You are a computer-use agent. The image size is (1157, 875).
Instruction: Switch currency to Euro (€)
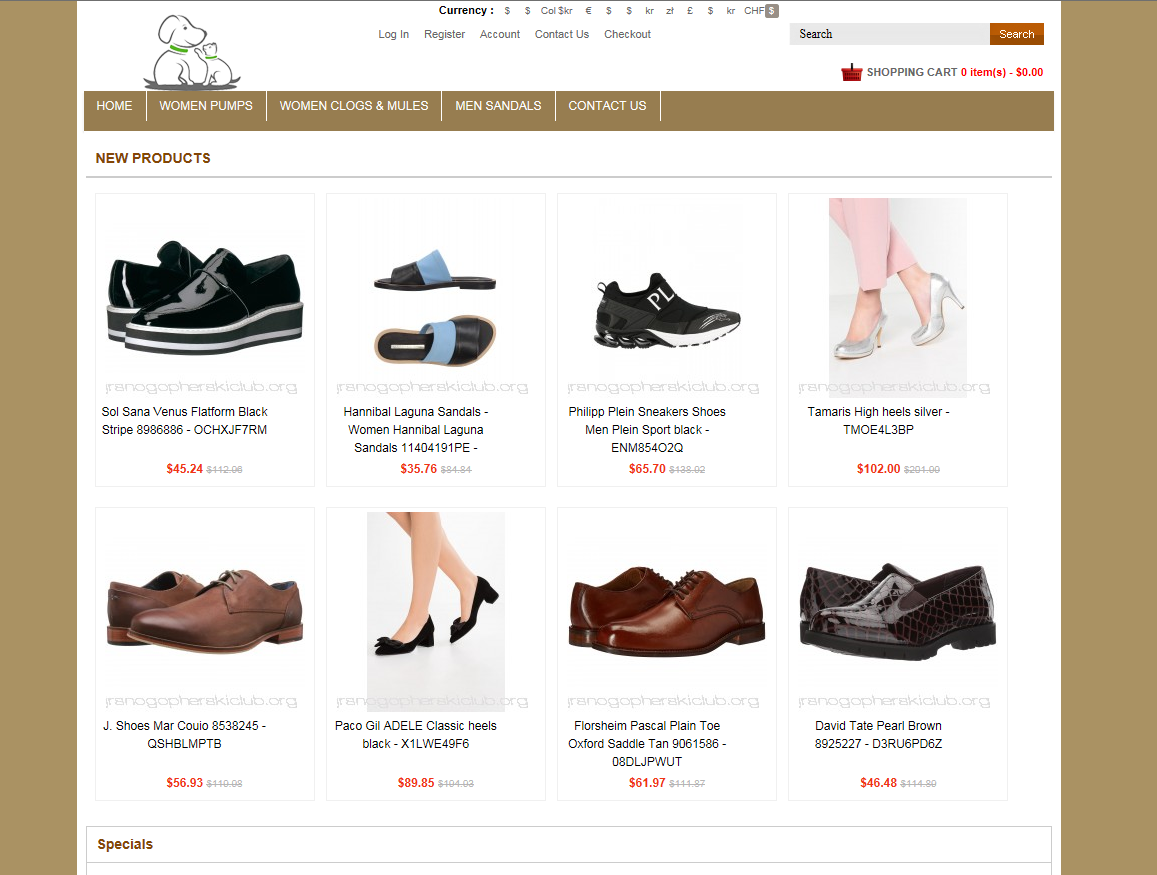click(x=588, y=11)
